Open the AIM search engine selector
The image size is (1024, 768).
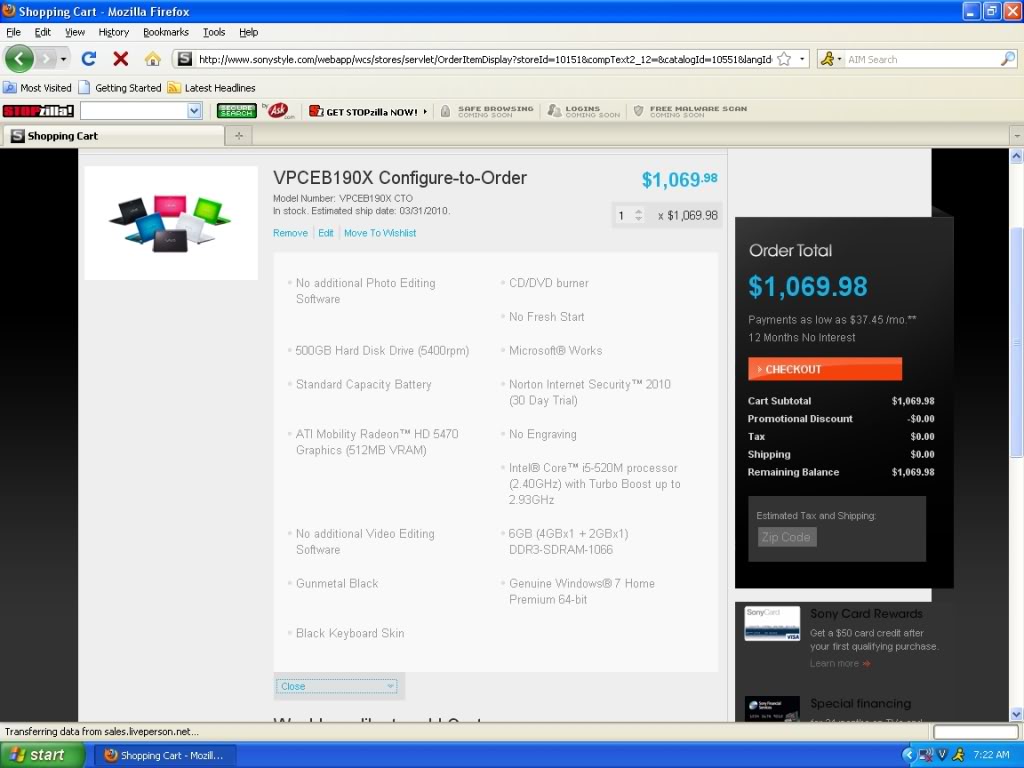[x=831, y=59]
